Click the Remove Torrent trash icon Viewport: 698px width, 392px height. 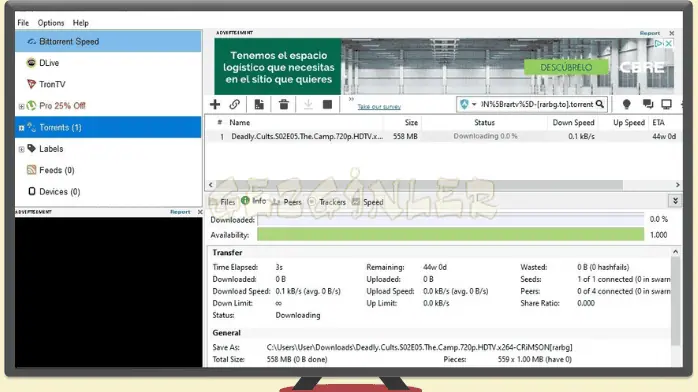(x=284, y=104)
